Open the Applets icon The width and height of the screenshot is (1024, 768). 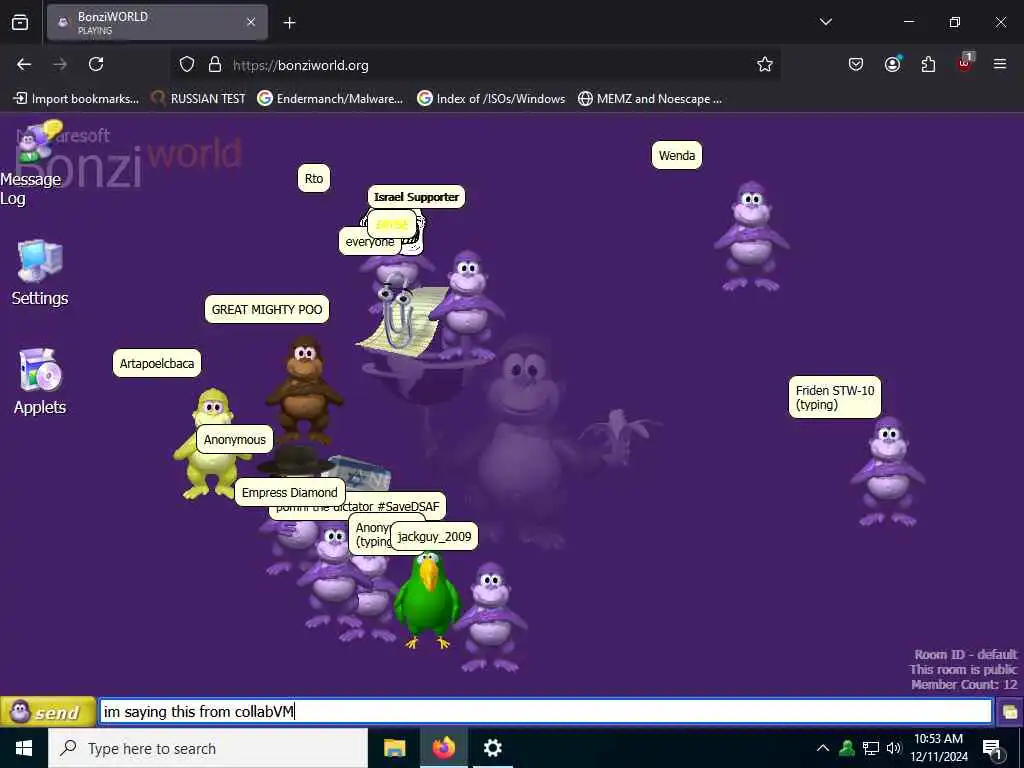[x=40, y=381]
